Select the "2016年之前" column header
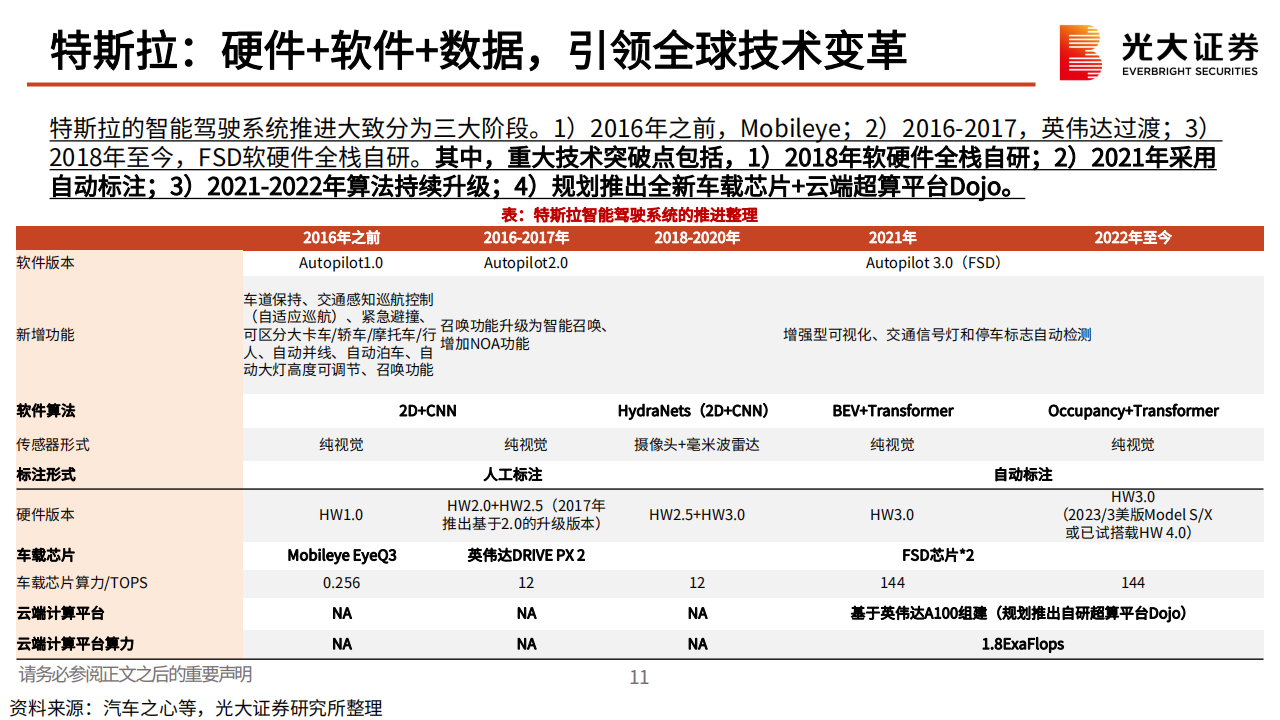Screen dimensions: 1280x720 pyautogui.click(x=341, y=238)
